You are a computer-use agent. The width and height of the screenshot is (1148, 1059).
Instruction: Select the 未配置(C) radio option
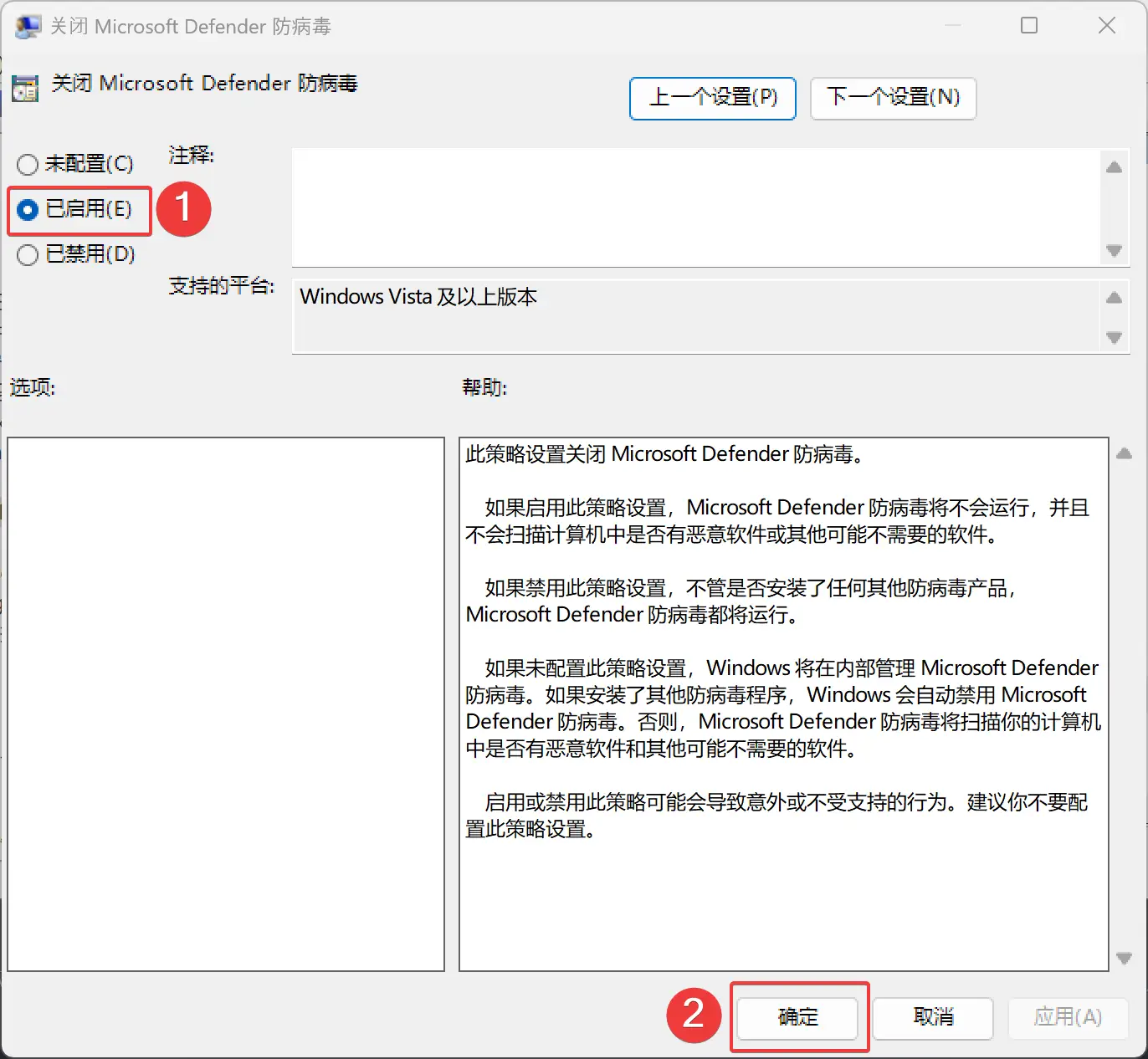pyautogui.click(x=27, y=164)
